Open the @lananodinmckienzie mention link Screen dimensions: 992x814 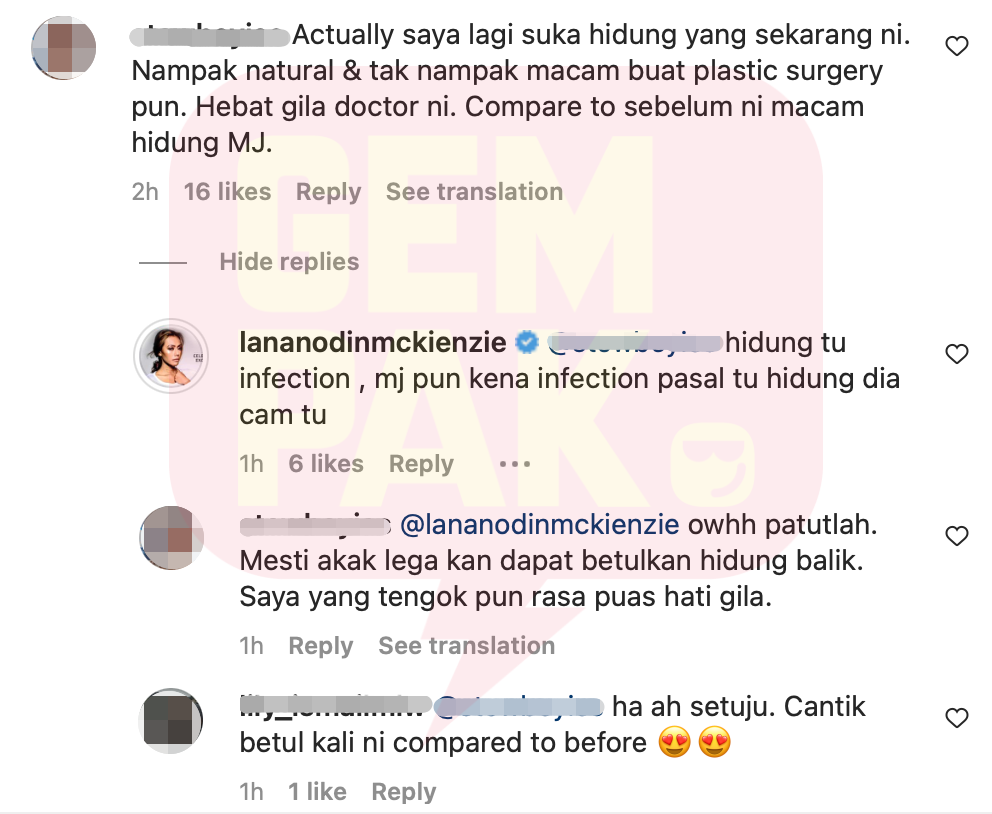tap(540, 525)
